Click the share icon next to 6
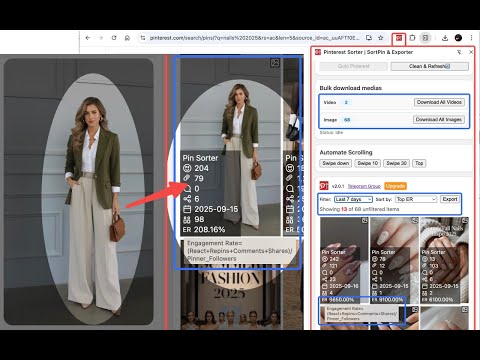480x360 pixels. pos(187,199)
